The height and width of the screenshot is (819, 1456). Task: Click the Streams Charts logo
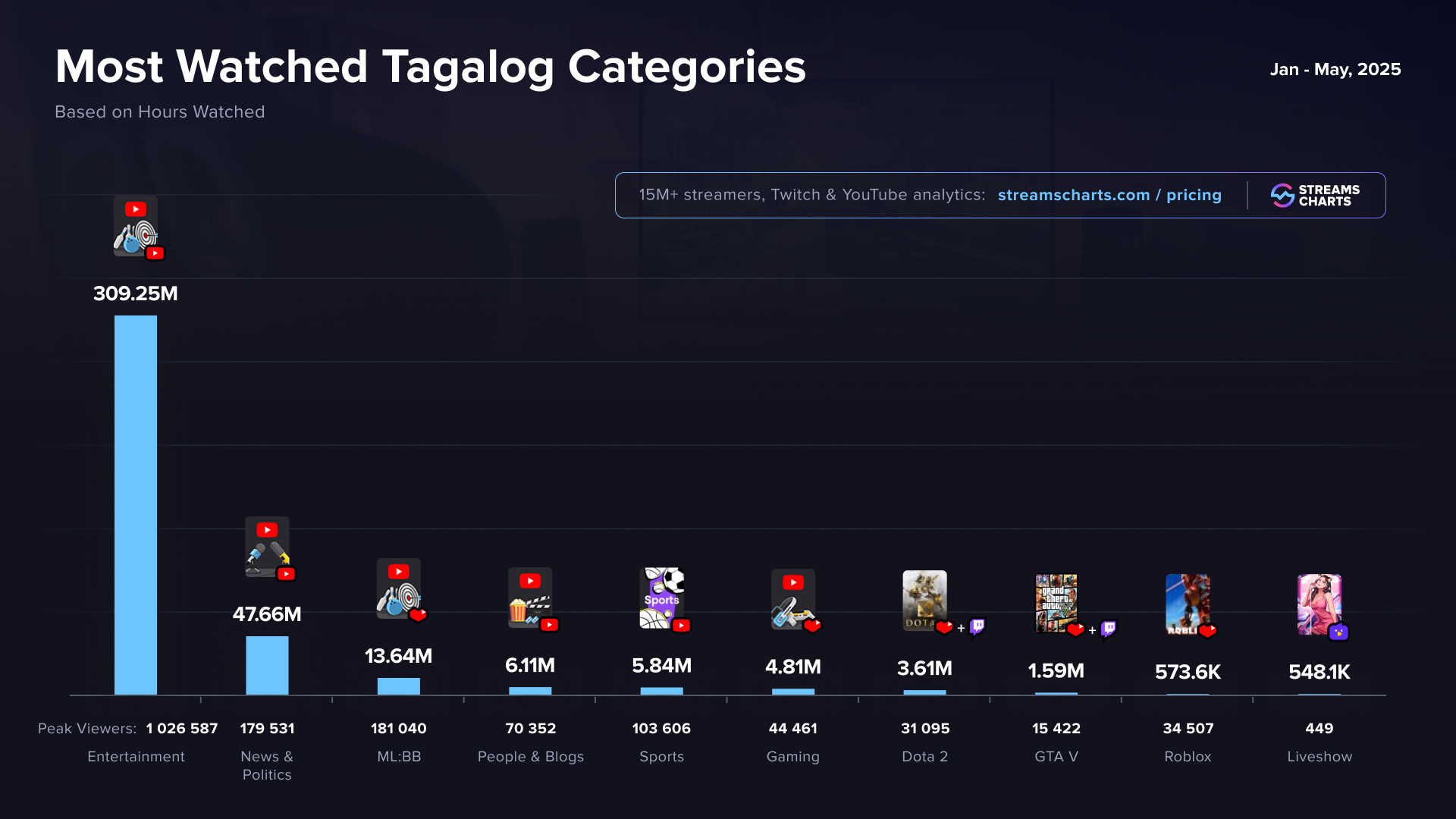pyautogui.click(x=1316, y=196)
